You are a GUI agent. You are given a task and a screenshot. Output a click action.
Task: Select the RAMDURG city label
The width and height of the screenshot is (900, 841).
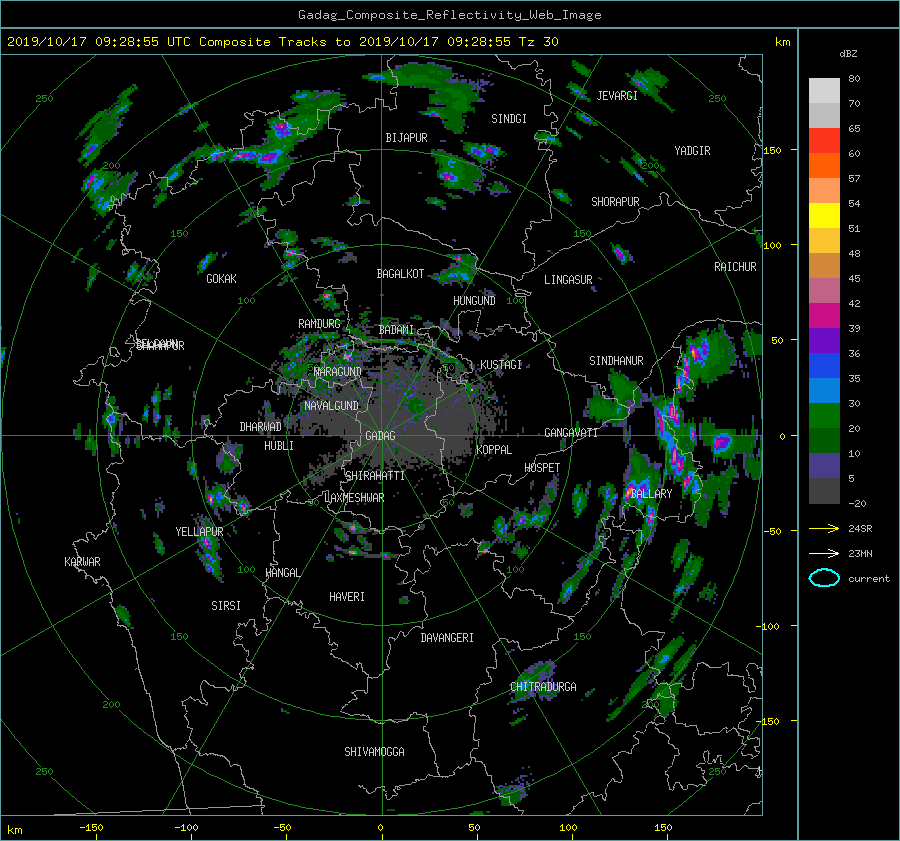[319, 324]
